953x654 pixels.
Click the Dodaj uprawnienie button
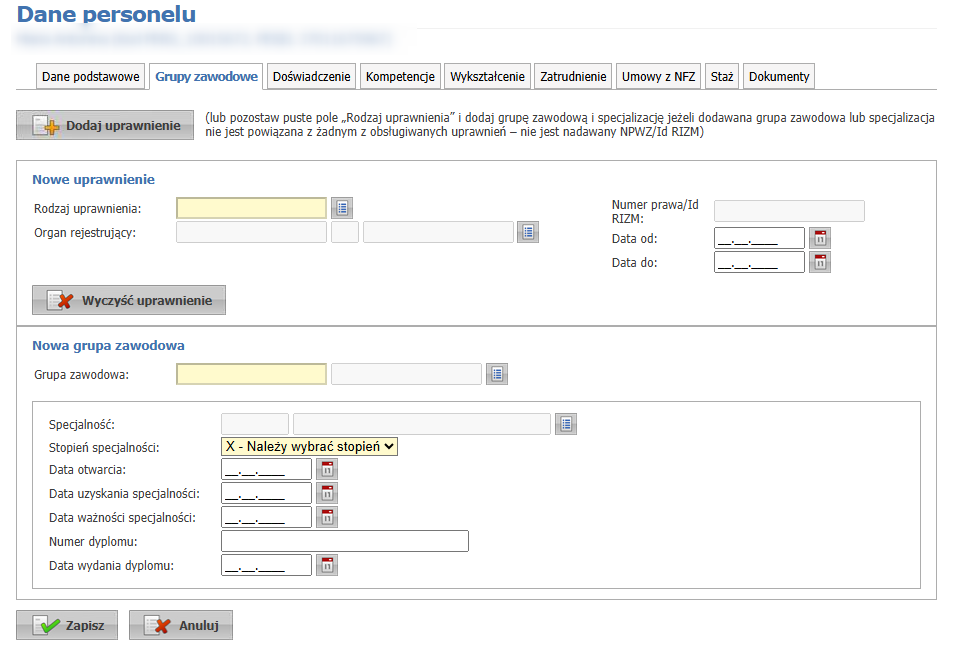pos(105,126)
